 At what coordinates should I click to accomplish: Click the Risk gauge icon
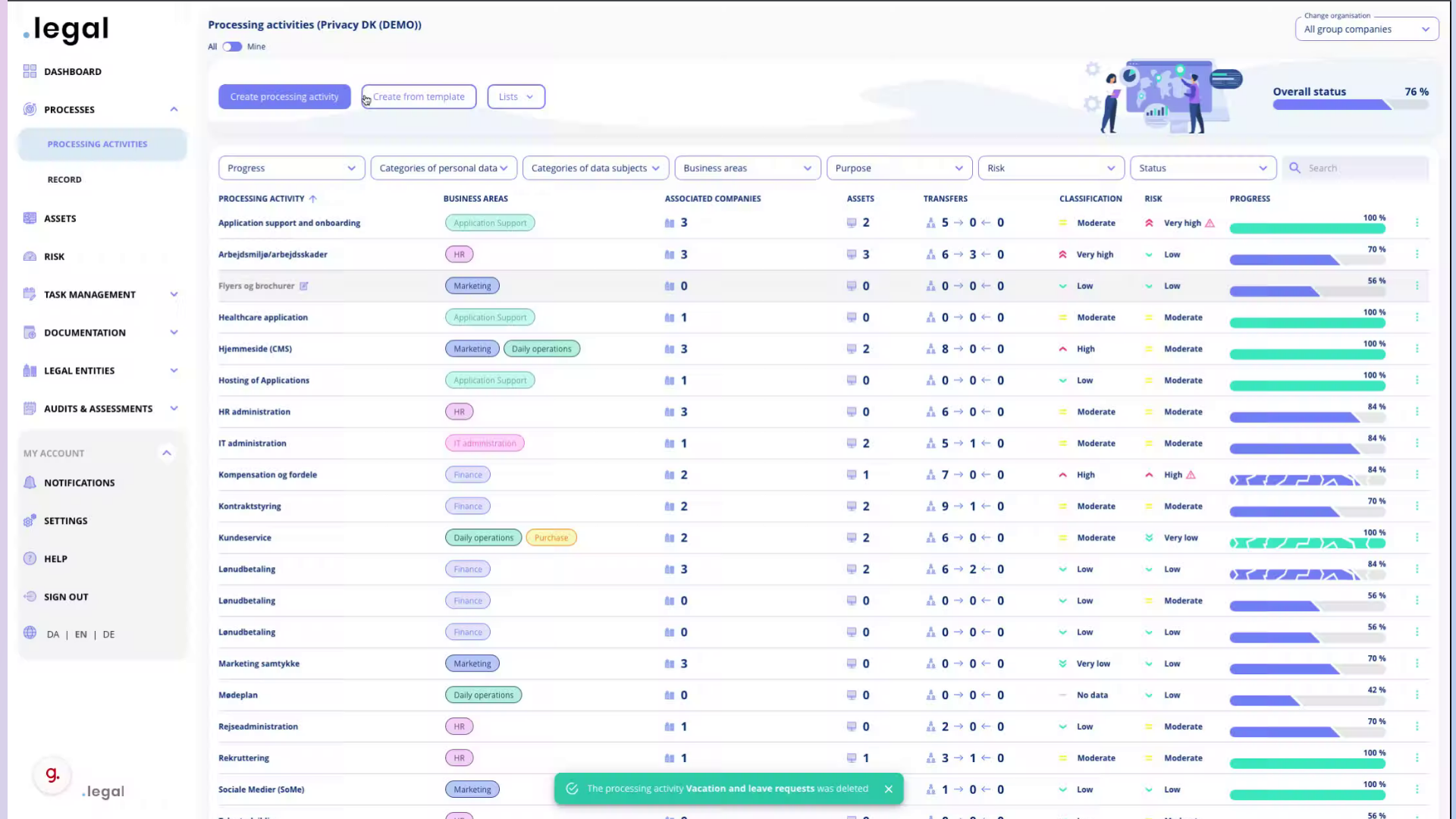(30, 256)
